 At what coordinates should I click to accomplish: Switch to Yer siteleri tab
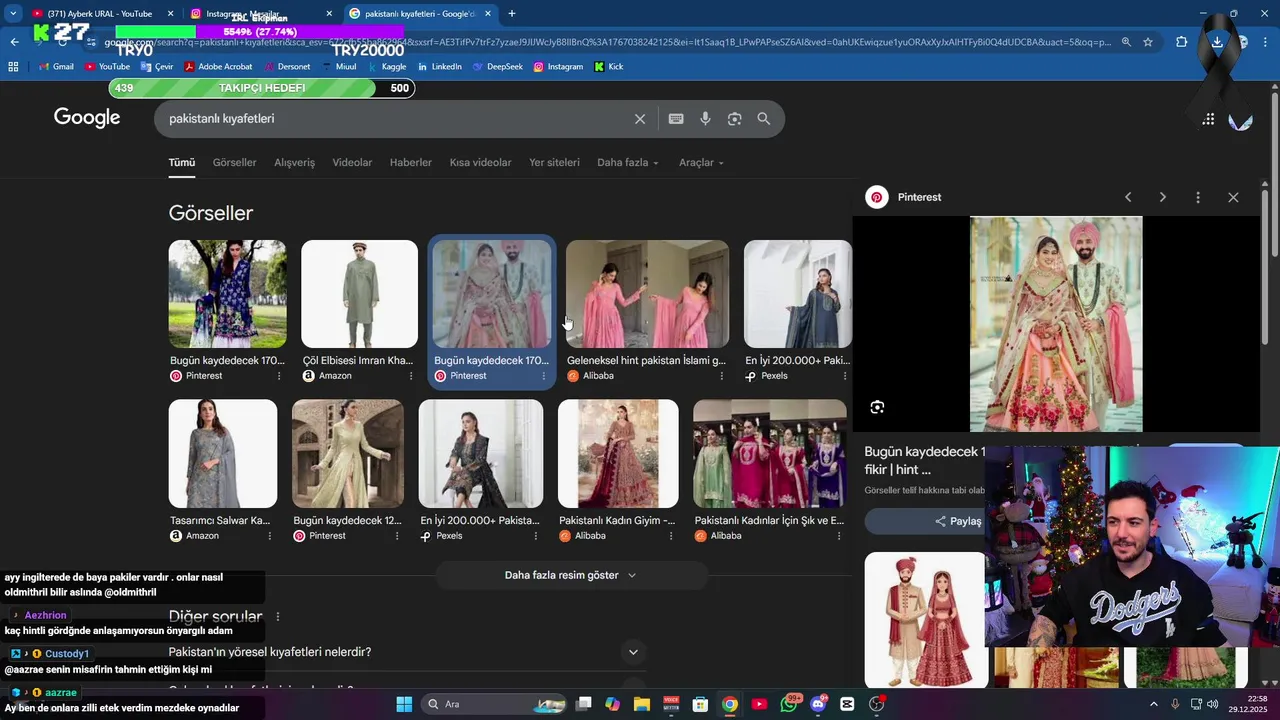coord(554,162)
